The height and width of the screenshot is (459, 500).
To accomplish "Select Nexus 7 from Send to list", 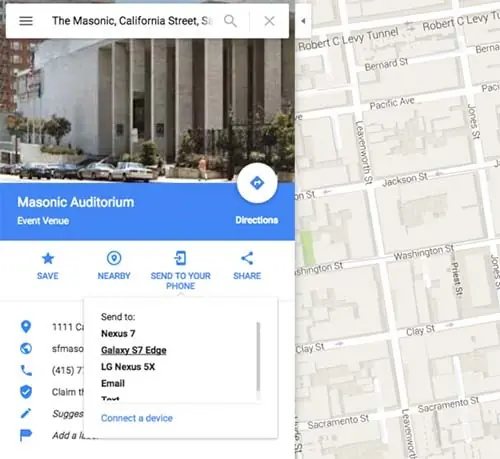I will 118,333.
